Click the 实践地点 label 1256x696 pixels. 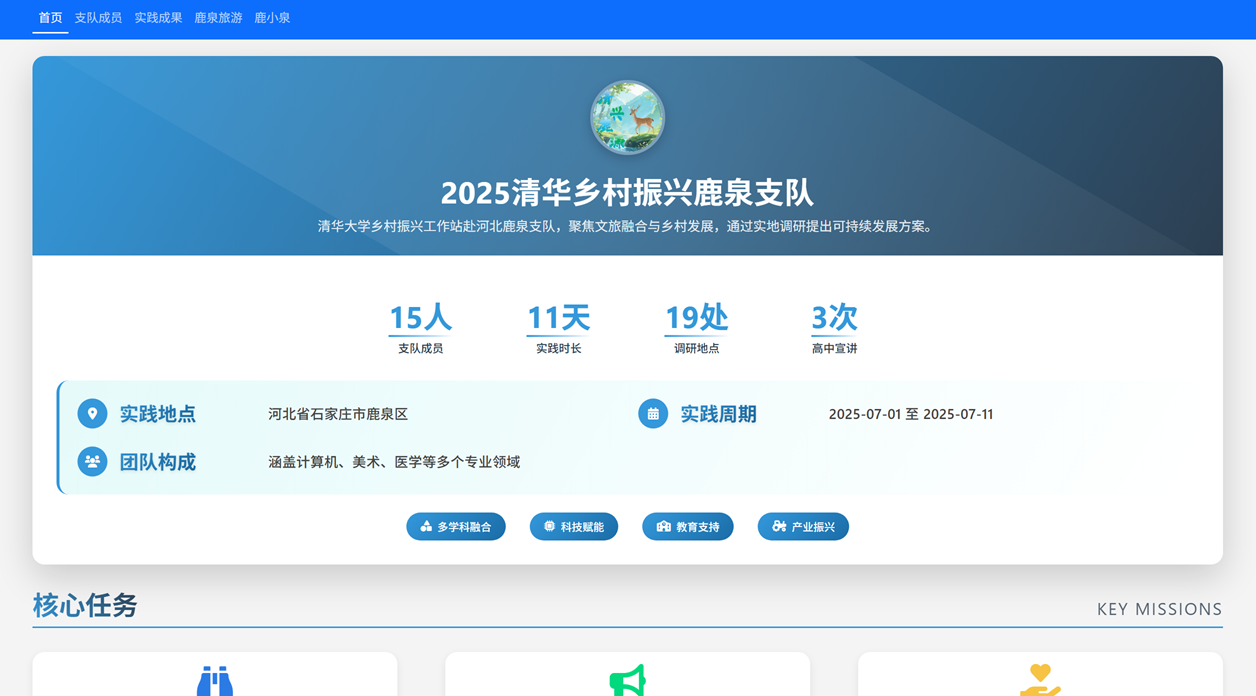tap(158, 414)
